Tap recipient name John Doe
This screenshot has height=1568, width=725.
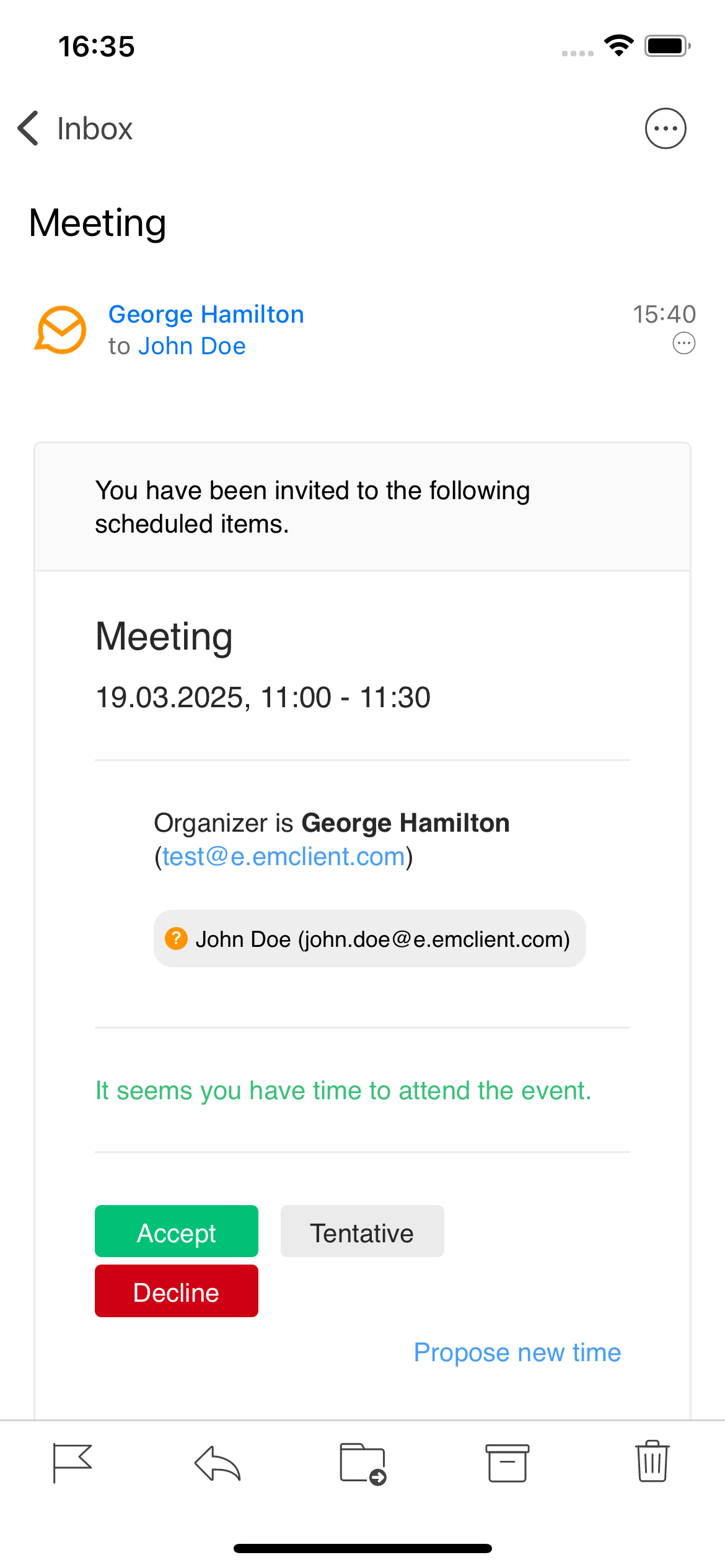click(192, 346)
